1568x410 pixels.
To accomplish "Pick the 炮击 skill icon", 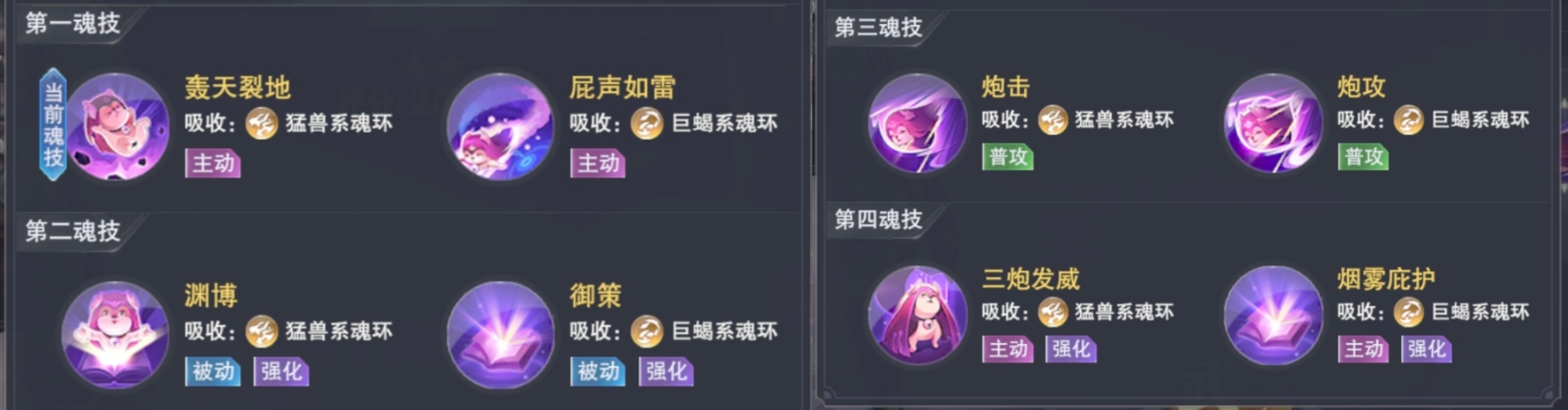I will pos(917,123).
